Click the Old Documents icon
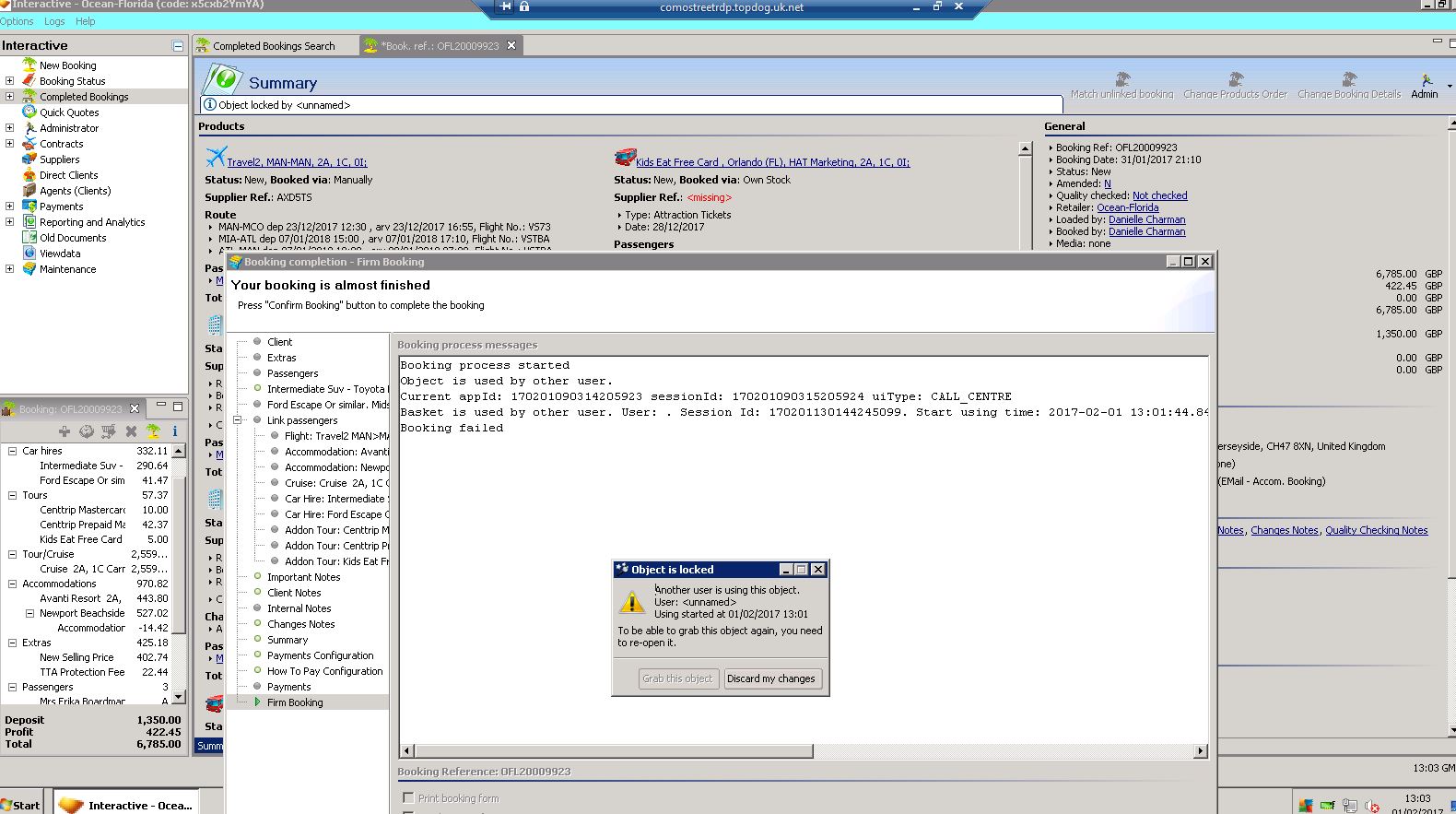1456x814 pixels. 29,237
